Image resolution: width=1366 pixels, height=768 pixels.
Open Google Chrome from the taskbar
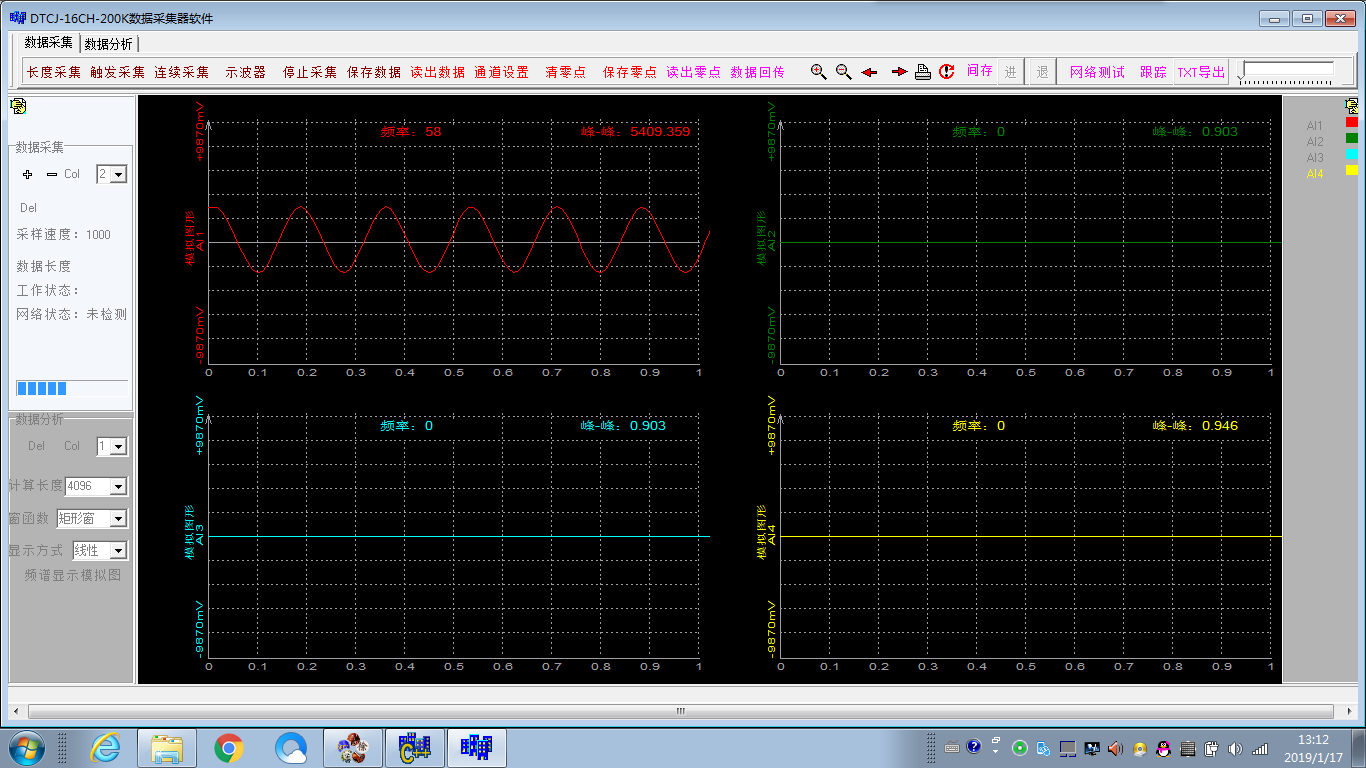[x=229, y=748]
